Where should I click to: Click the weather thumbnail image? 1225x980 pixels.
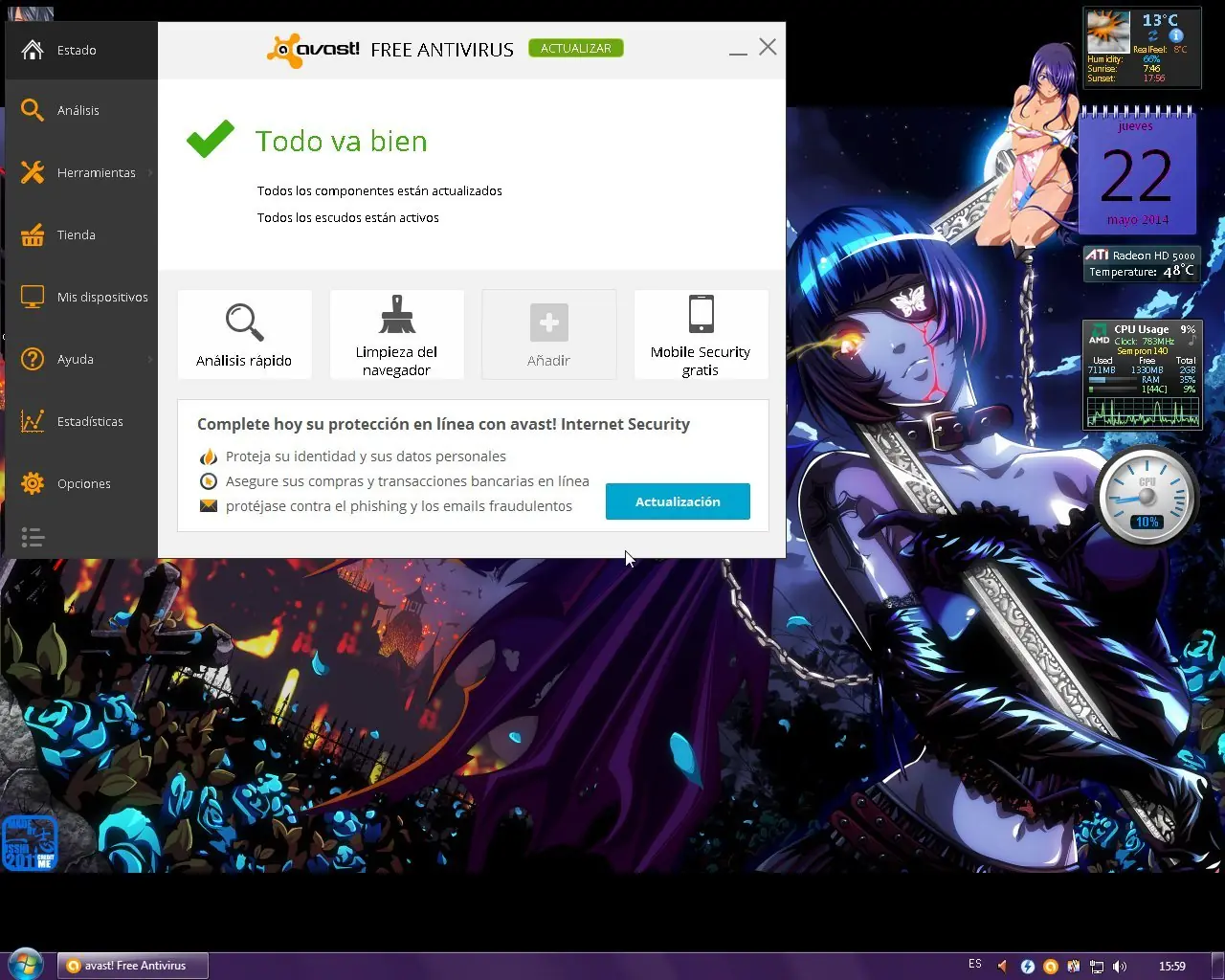1108,32
